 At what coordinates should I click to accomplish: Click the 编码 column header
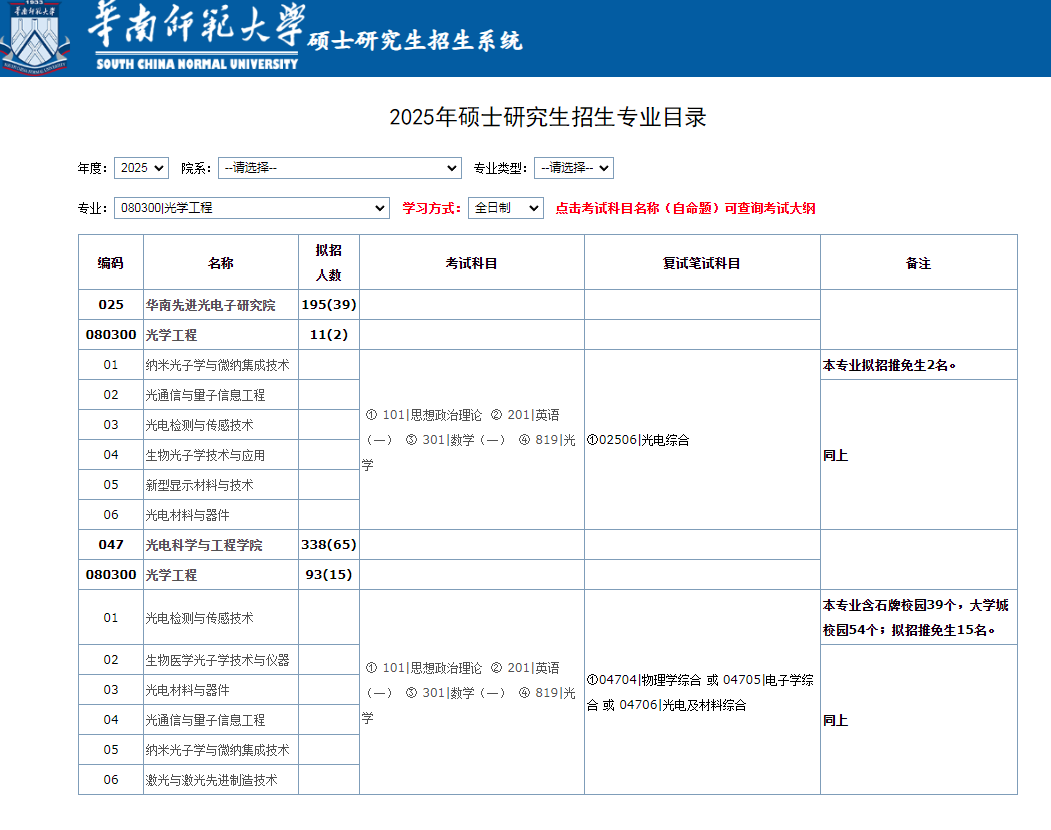click(x=111, y=263)
